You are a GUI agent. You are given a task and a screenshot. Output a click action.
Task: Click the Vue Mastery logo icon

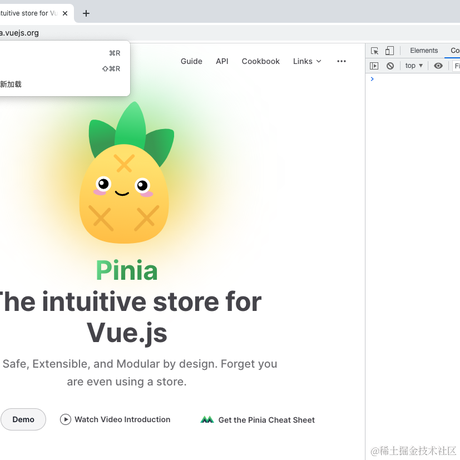click(207, 420)
